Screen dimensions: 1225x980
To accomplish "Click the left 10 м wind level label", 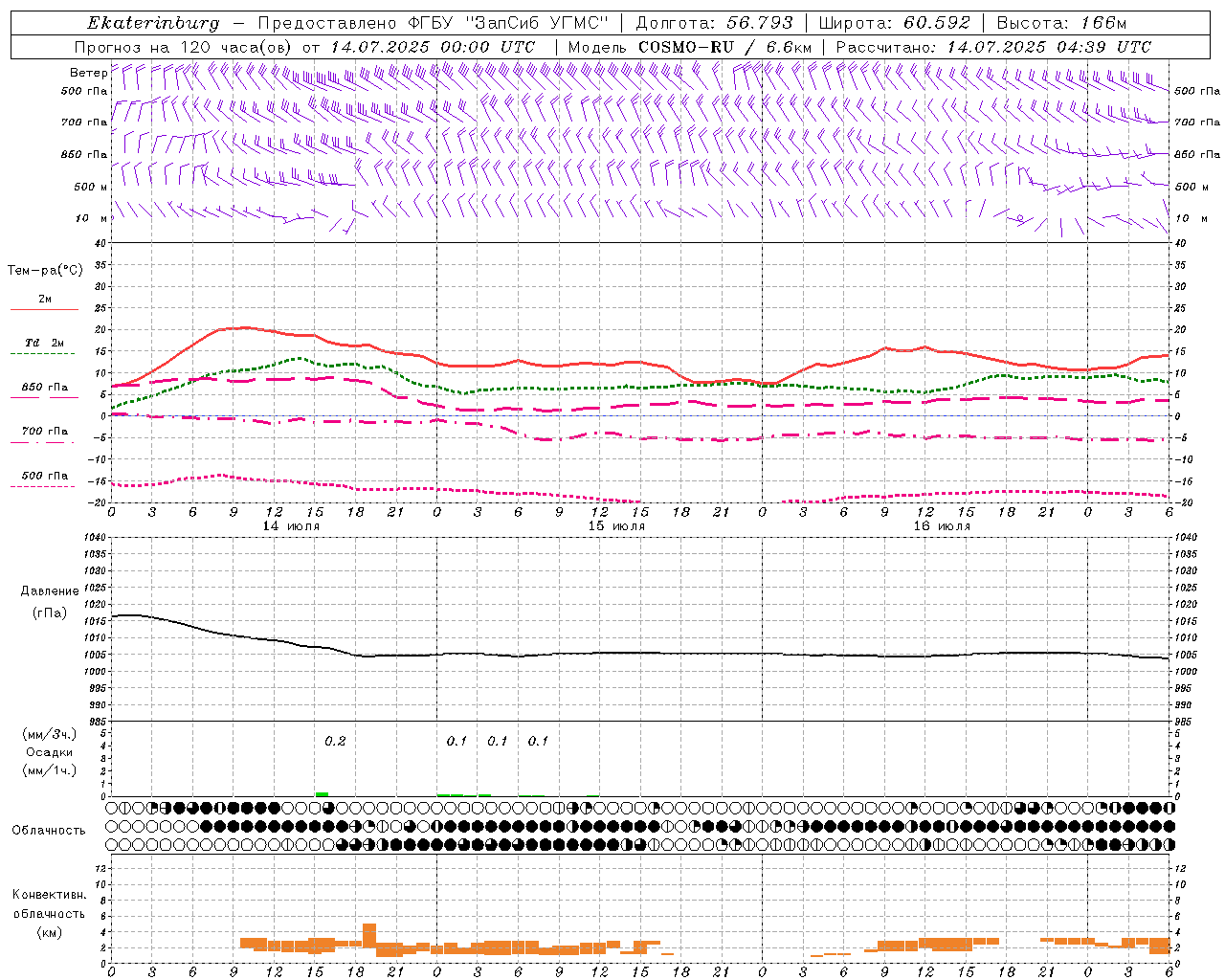I will 92,218.
